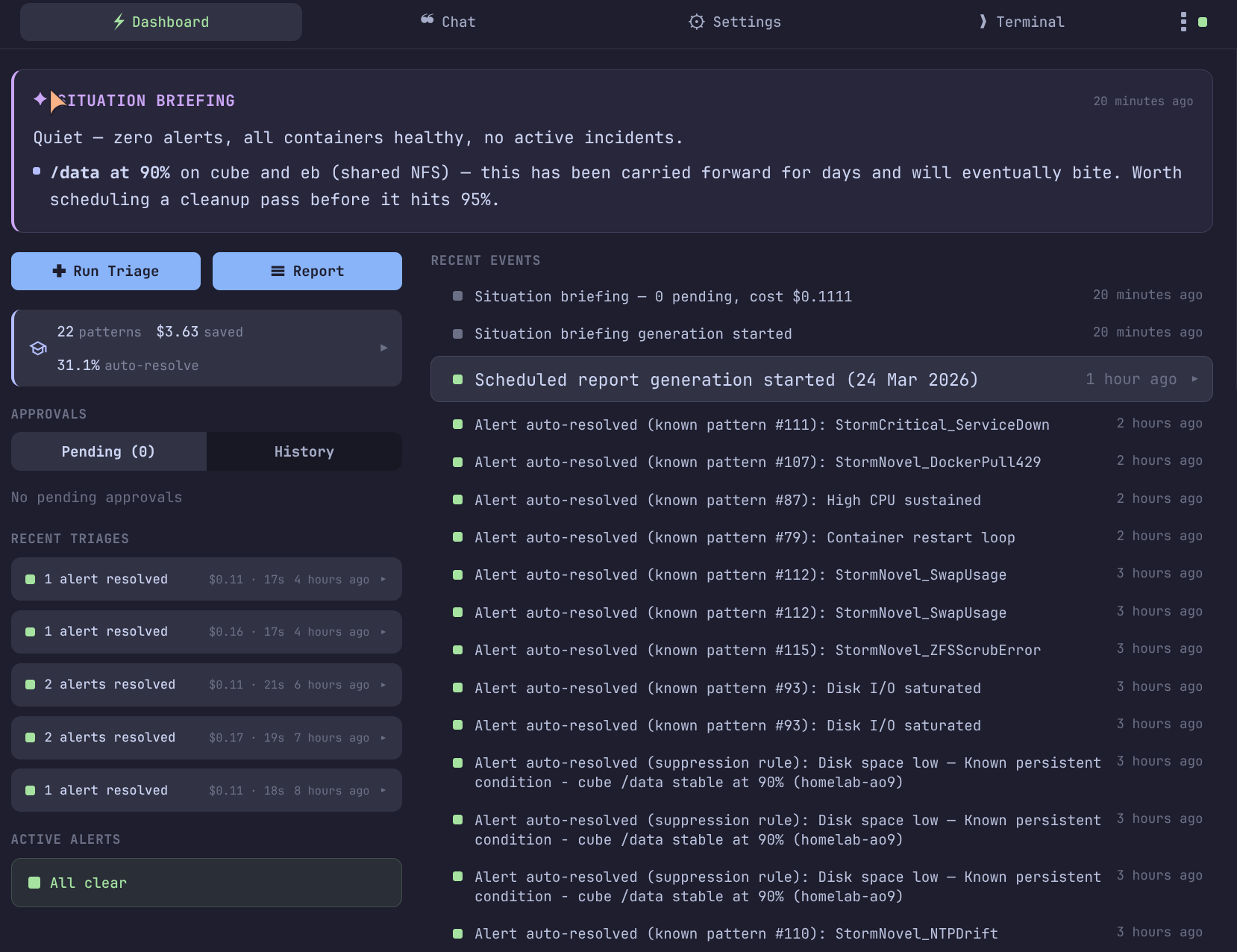This screenshot has height=952, width=1237.
Task: Click the chevron icon beside Terminal
Action: pyautogui.click(x=984, y=22)
